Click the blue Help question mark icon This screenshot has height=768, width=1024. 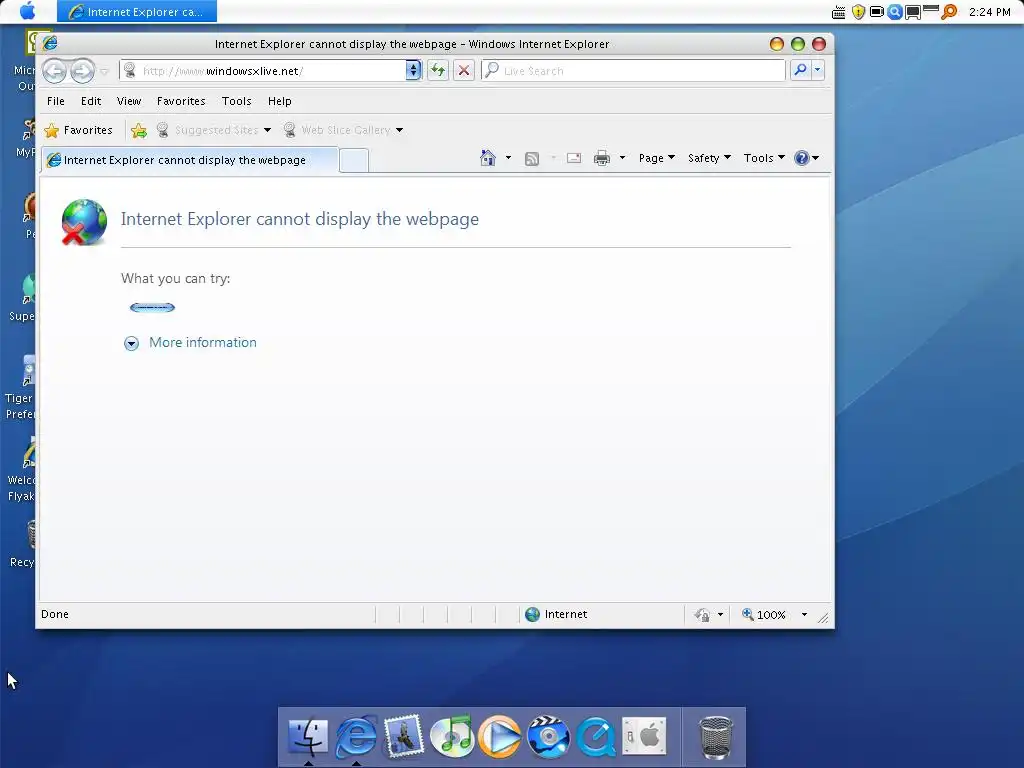pyautogui.click(x=801, y=158)
